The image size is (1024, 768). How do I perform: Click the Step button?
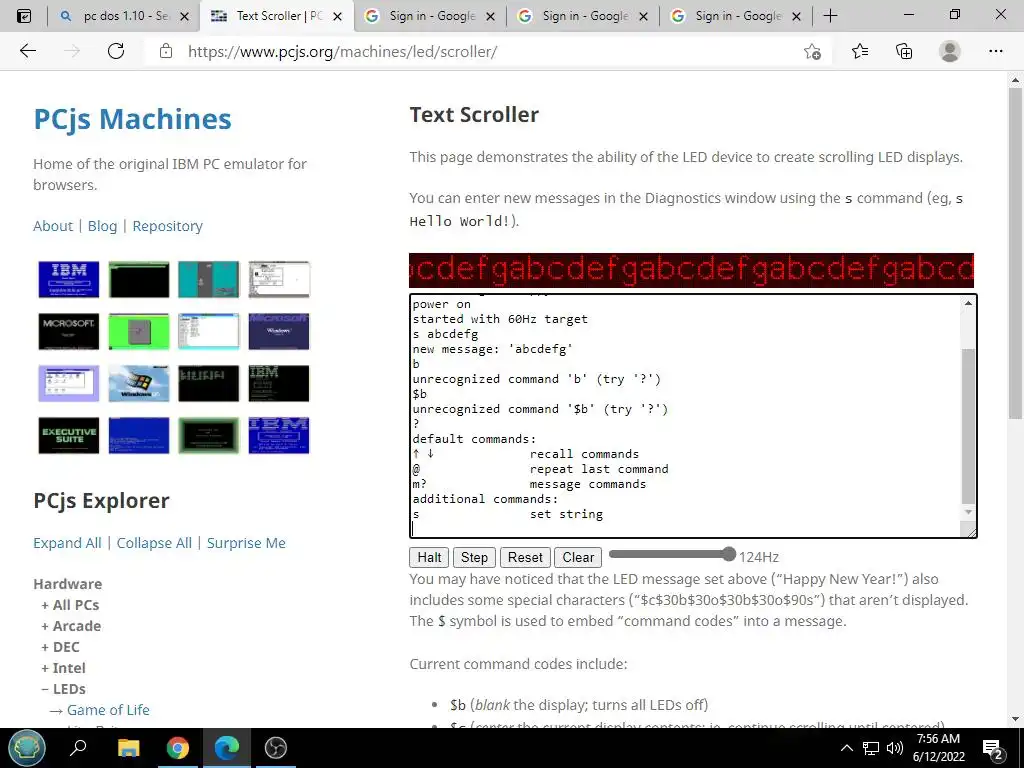[474, 557]
